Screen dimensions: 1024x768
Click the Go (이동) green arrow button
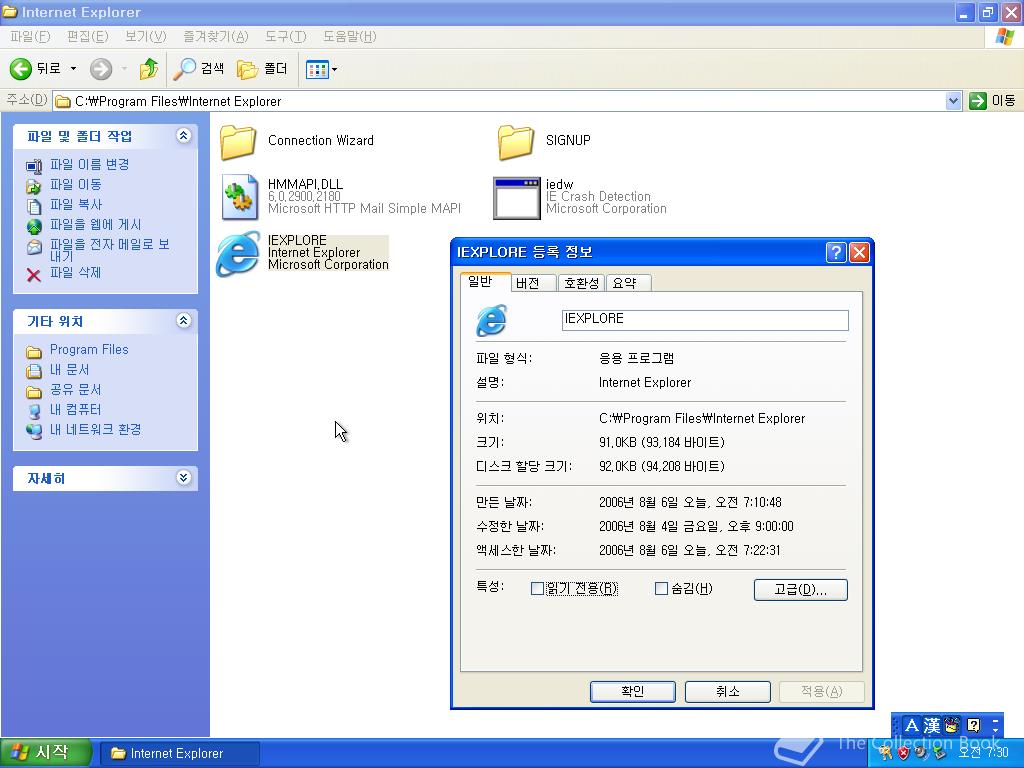click(x=978, y=101)
